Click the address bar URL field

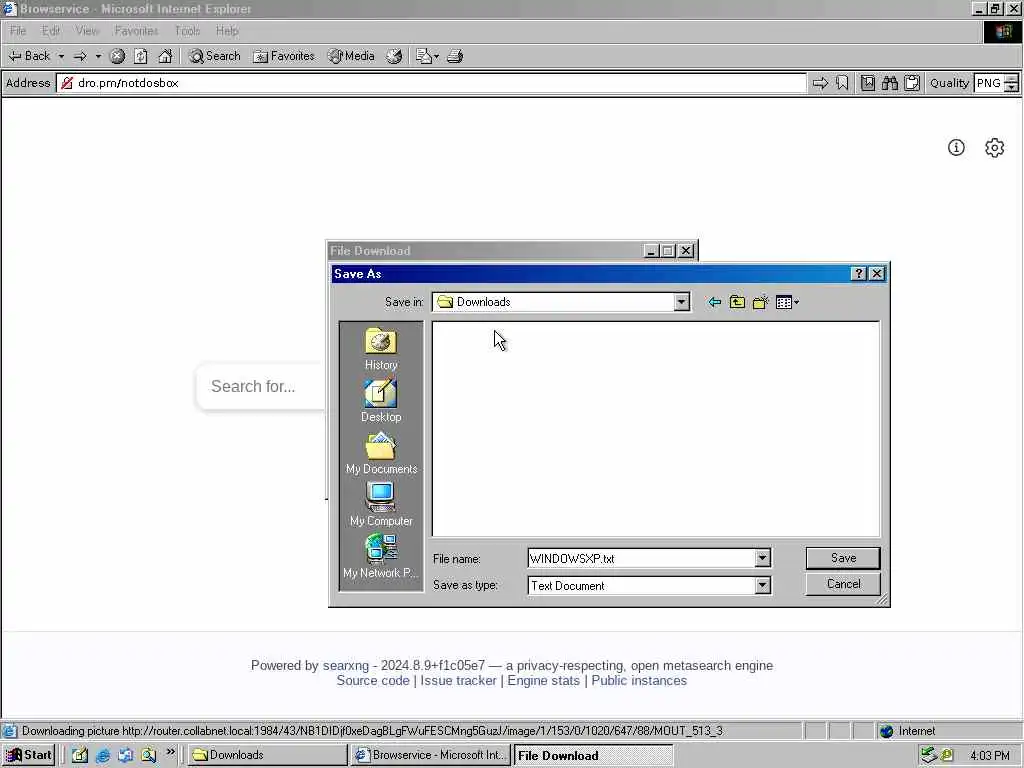(431, 83)
